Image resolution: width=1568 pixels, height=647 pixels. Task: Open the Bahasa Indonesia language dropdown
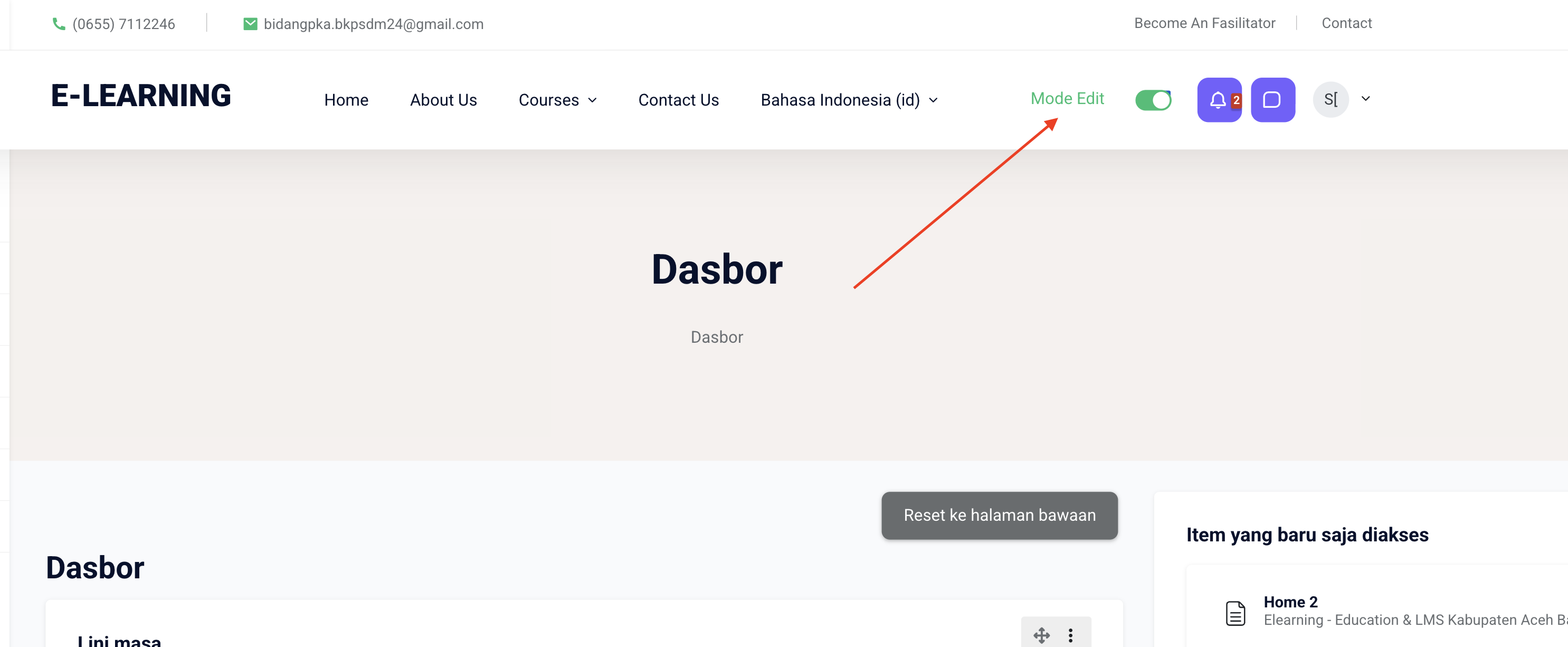point(849,100)
